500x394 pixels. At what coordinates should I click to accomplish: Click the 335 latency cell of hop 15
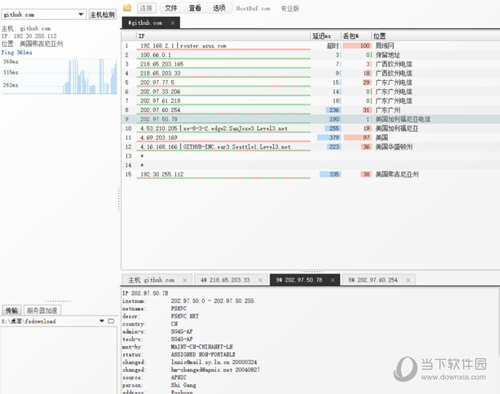(x=330, y=174)
